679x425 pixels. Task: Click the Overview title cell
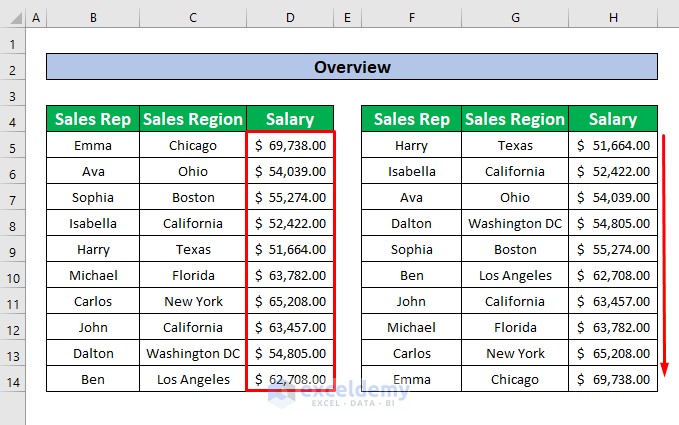pos(352,67)
